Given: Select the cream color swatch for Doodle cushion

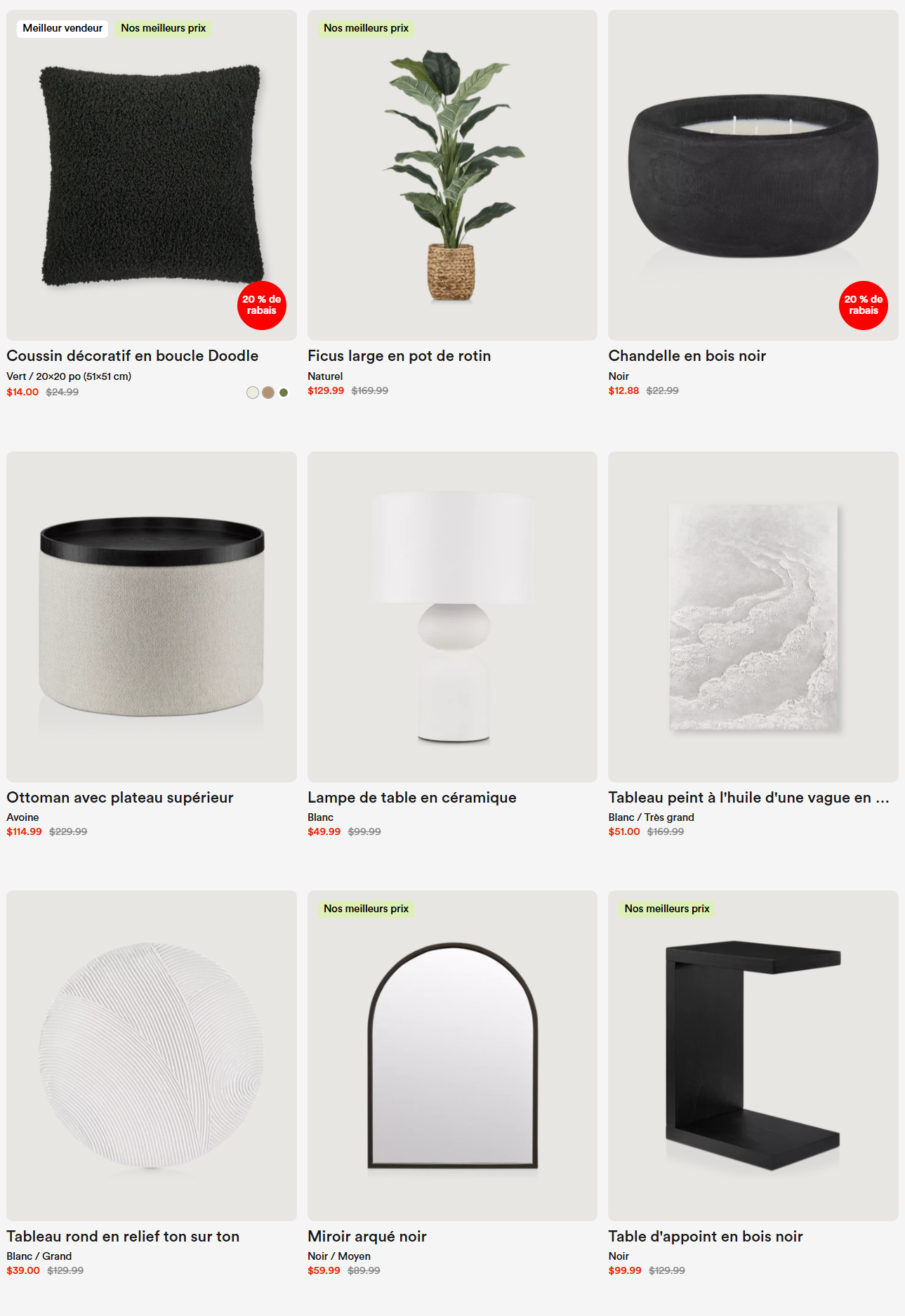Looking at the screenshot, I should click(x=253, y=393).
